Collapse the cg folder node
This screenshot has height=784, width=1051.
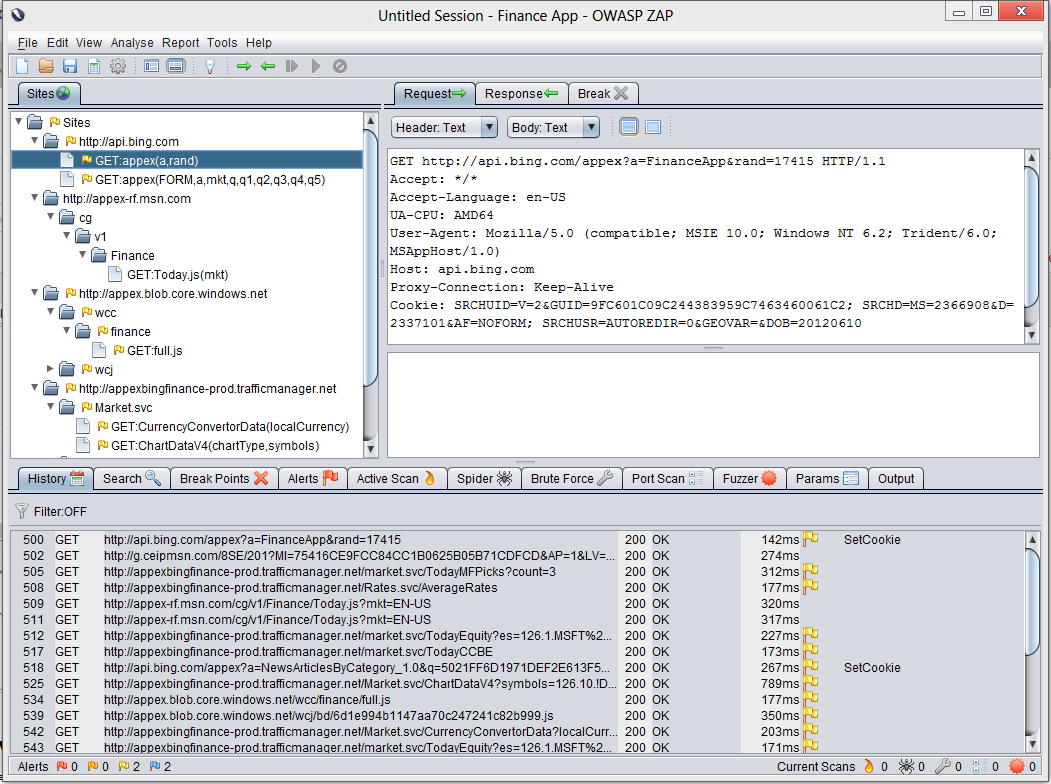pos(51,216)
